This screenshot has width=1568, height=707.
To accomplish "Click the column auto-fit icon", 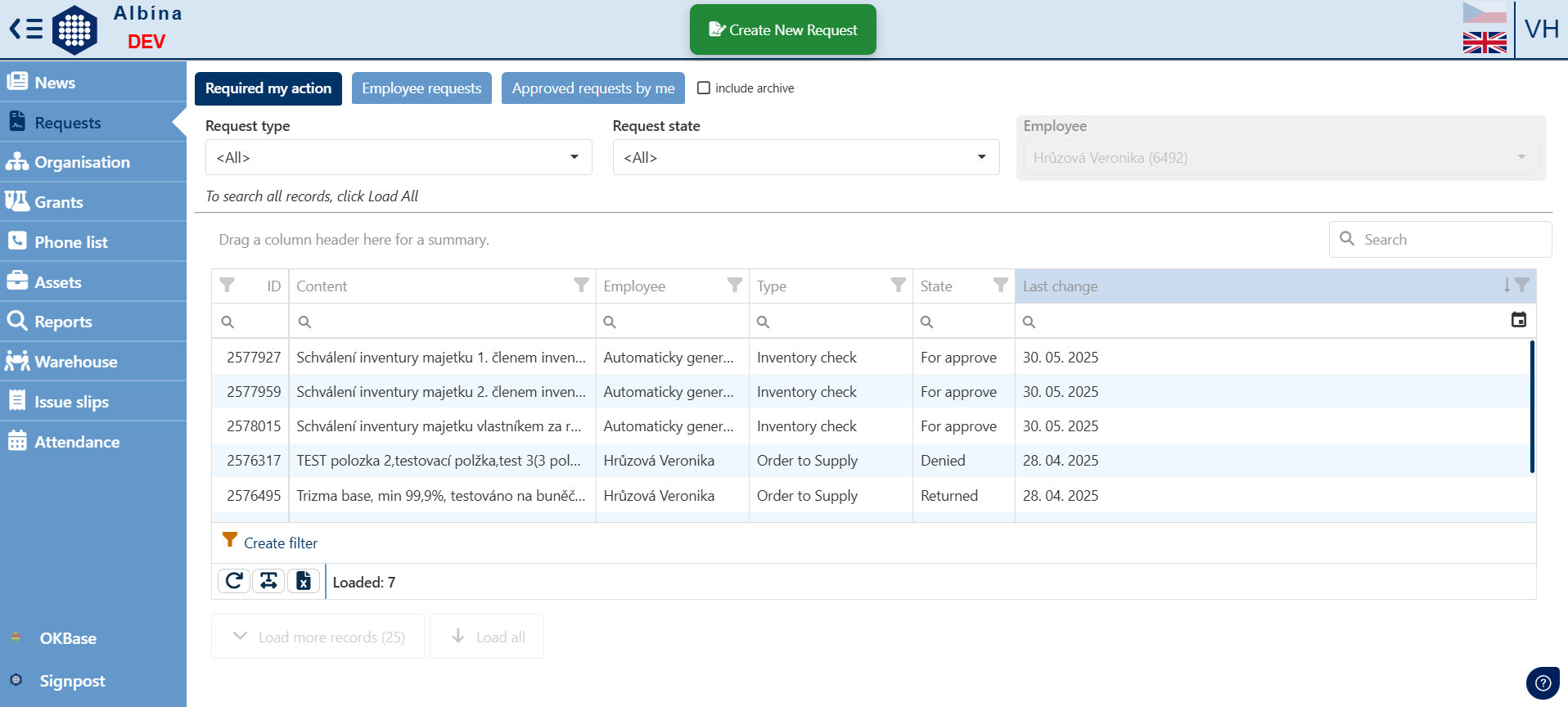I will 268,581.
